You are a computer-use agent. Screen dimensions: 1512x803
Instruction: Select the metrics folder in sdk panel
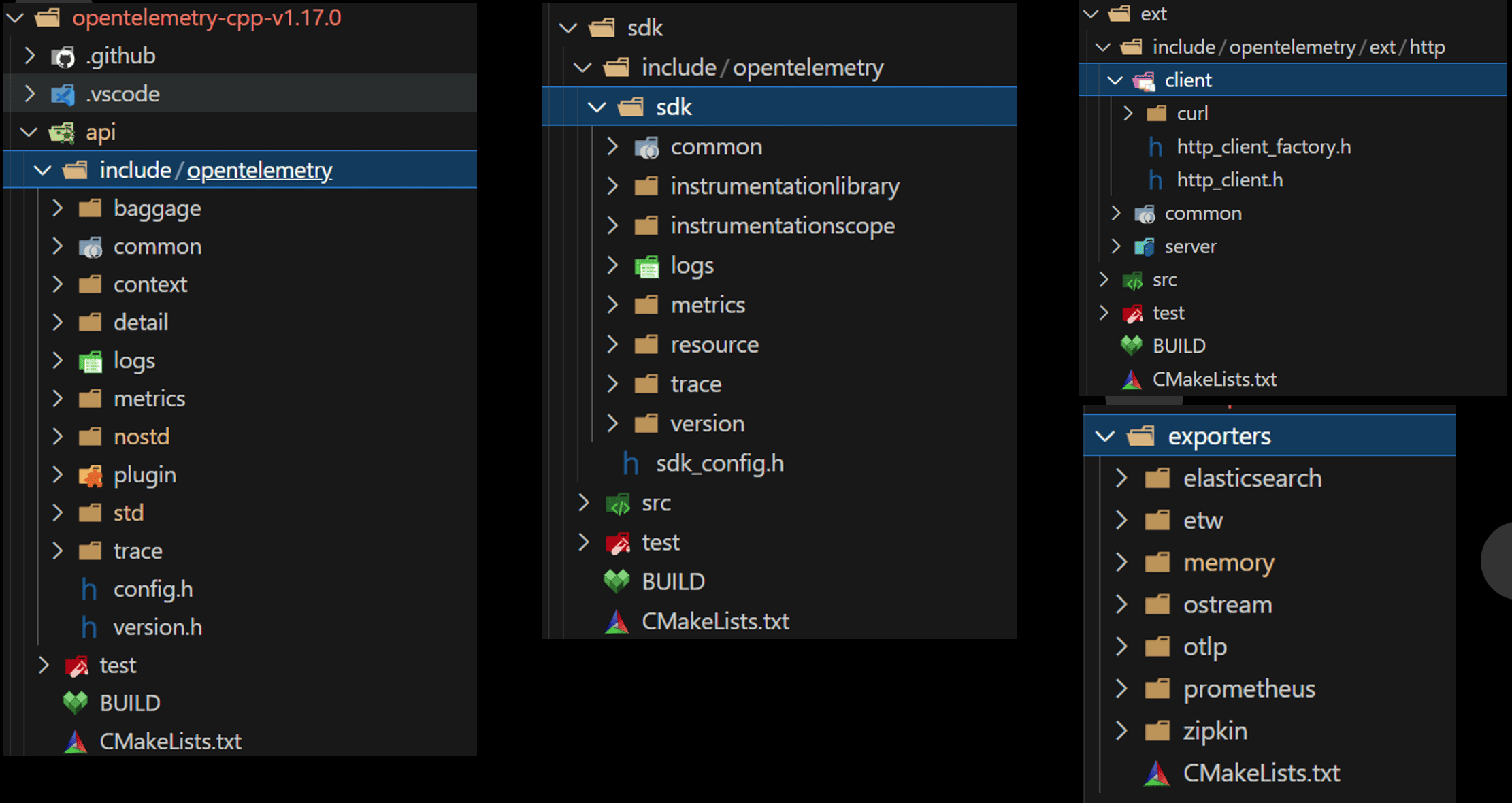[780, 306]
